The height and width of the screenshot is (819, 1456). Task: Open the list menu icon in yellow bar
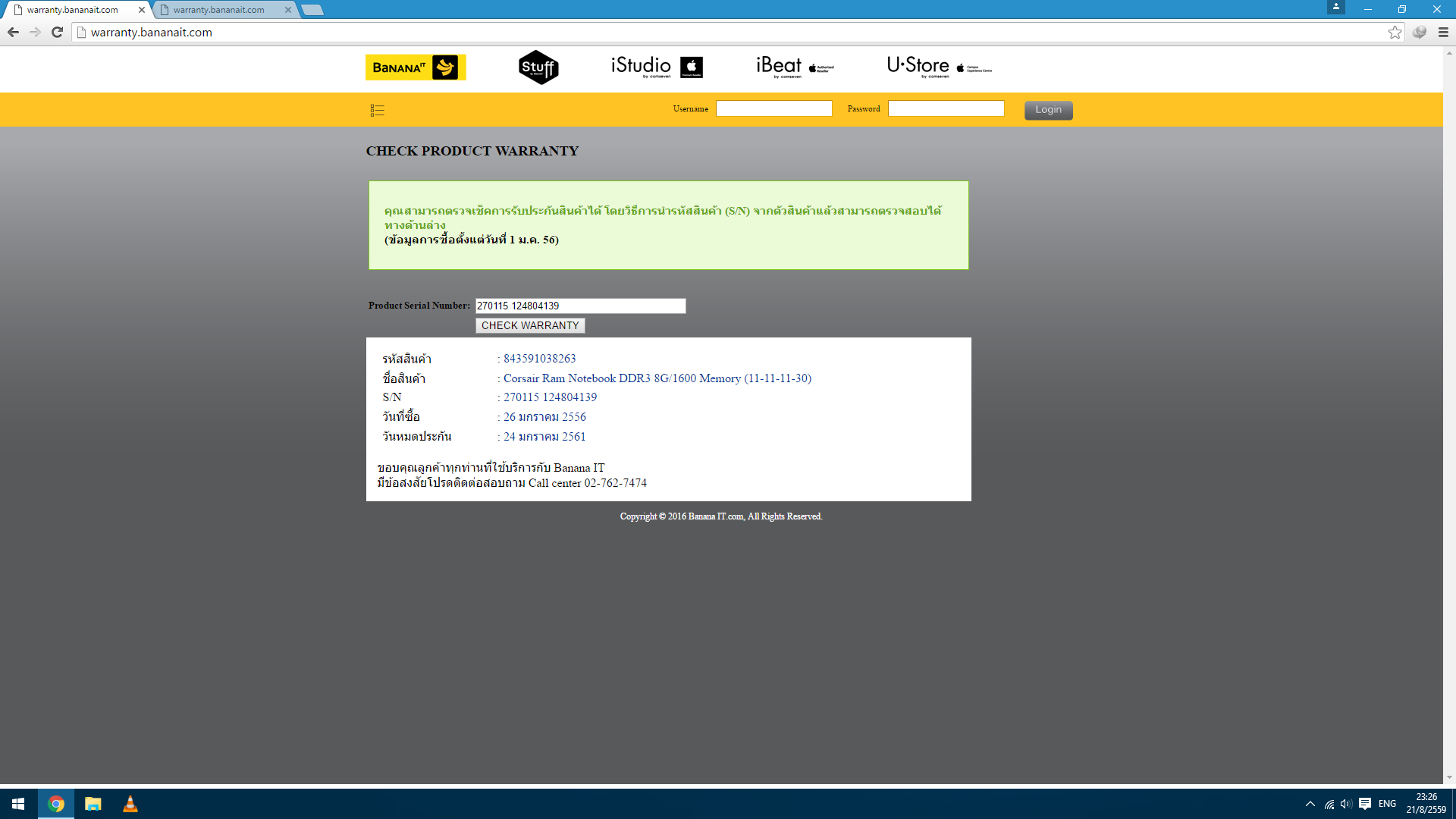(x=377, y=111)
